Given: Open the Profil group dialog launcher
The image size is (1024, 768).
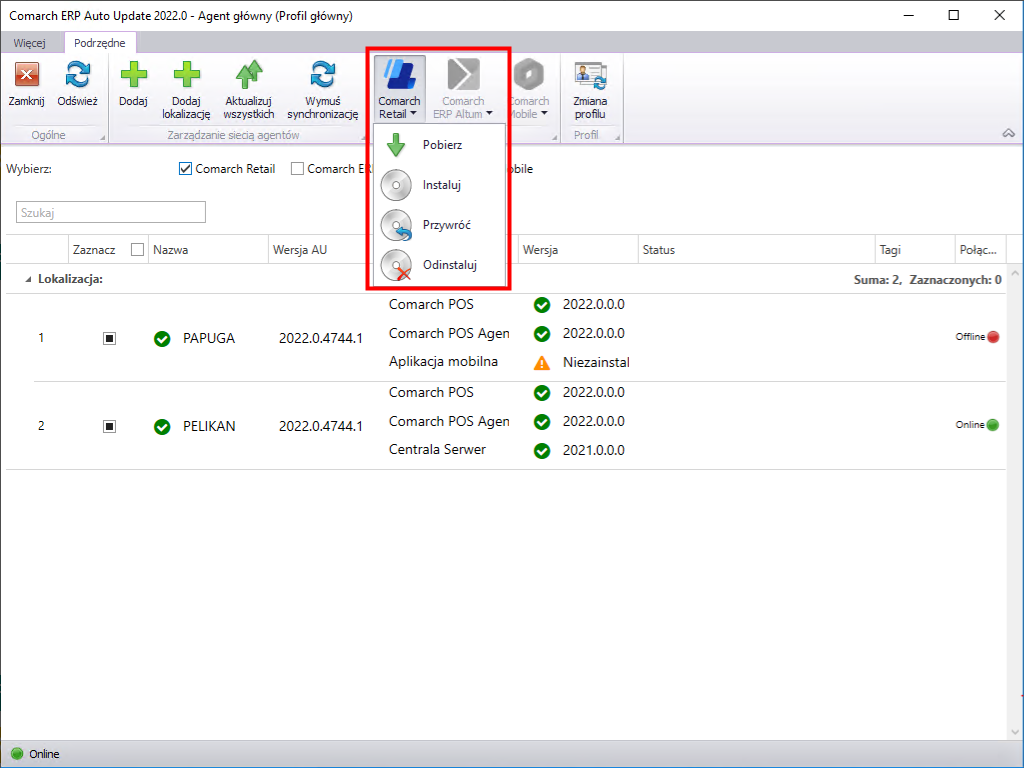Looking at the screenshot, I should coord(617,137).
